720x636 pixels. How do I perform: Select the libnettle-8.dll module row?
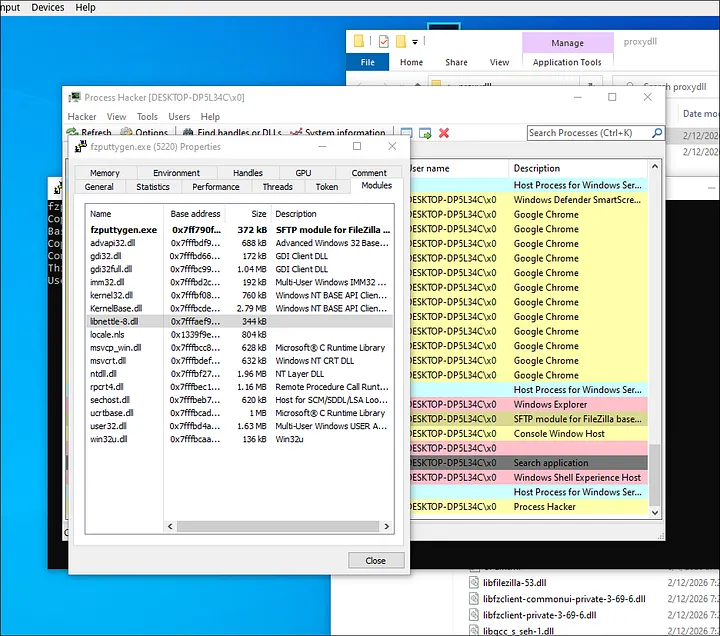pyautogui.click(x=240, y=321)
